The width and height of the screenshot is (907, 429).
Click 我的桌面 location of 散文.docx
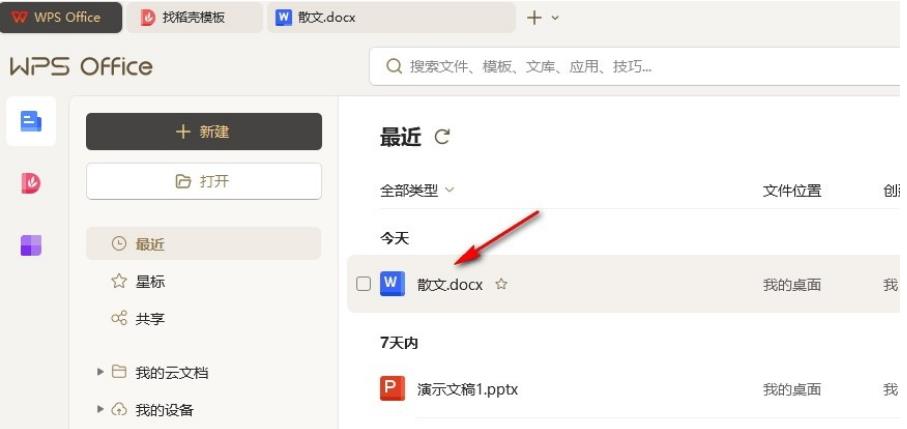point(792,284)
